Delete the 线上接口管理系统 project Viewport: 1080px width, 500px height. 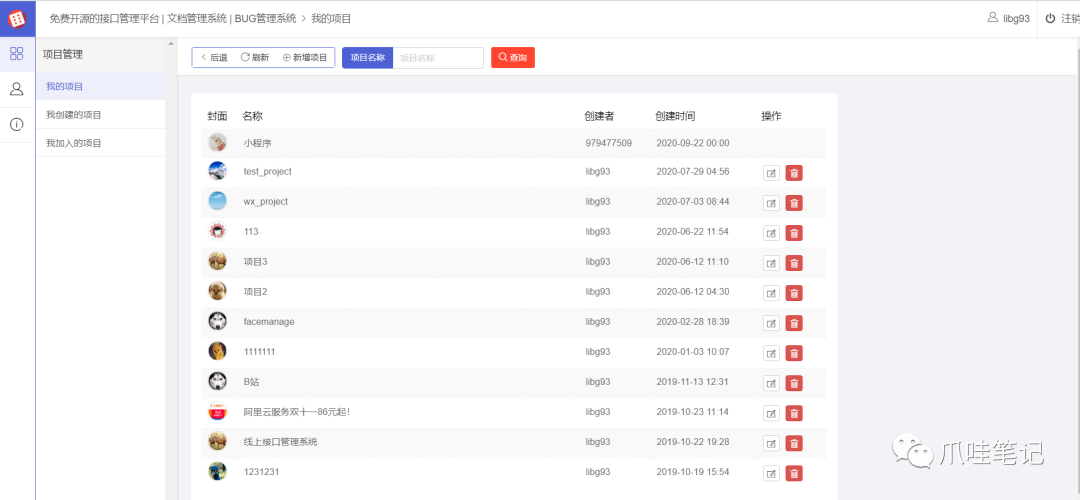pyautogui.click(x=794, y=443)
